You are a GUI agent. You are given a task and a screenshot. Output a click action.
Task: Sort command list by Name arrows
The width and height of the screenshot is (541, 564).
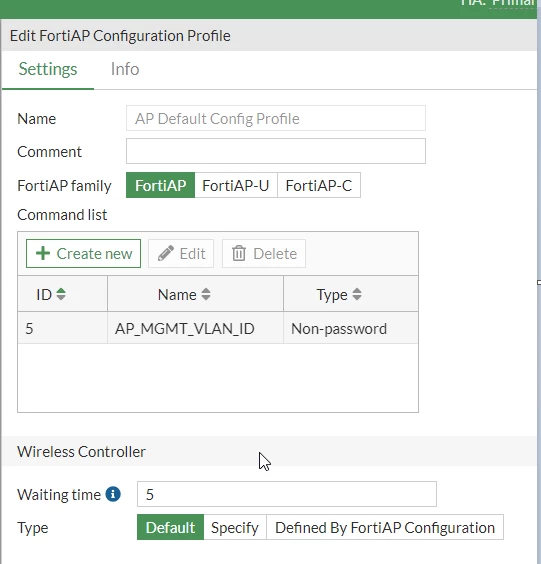tap(206, 294)
